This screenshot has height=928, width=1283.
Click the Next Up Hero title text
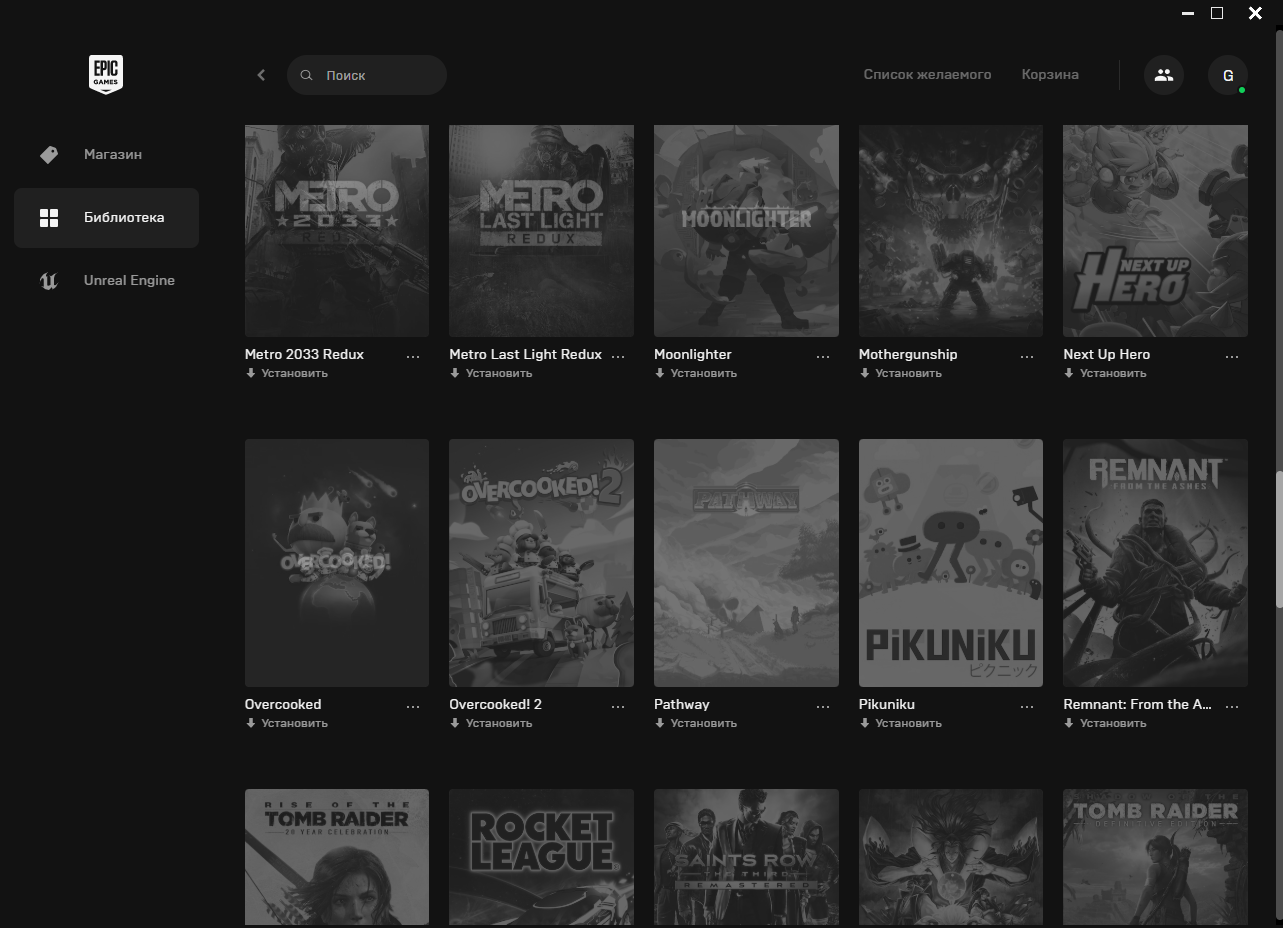click(1106, 354)
